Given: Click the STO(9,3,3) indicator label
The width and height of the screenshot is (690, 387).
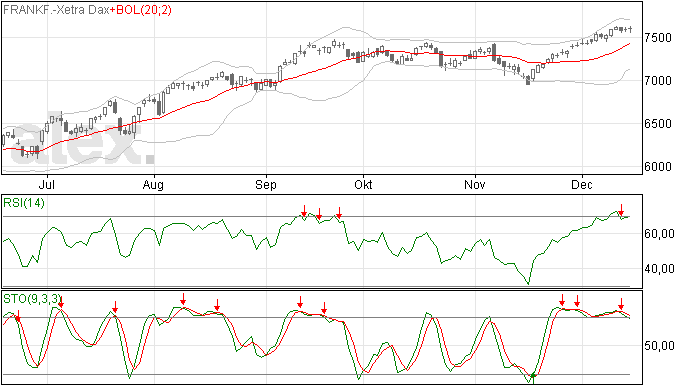Looking at the screenshot, I should click(32, 299).
